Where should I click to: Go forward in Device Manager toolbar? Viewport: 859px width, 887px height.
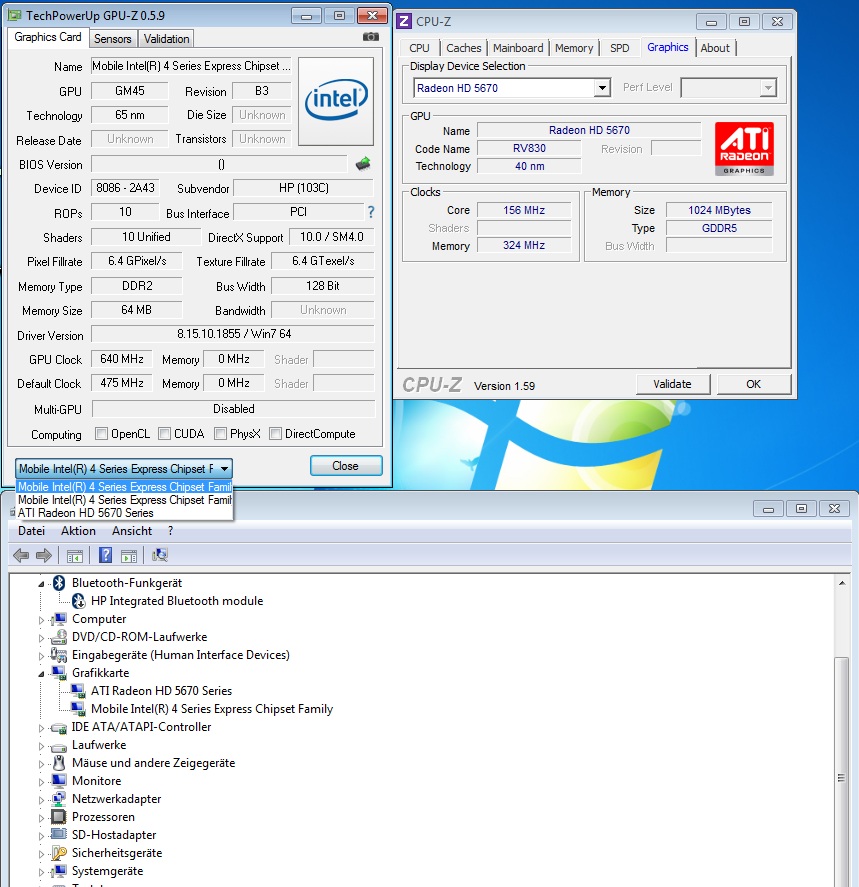(x=44, y=556)
